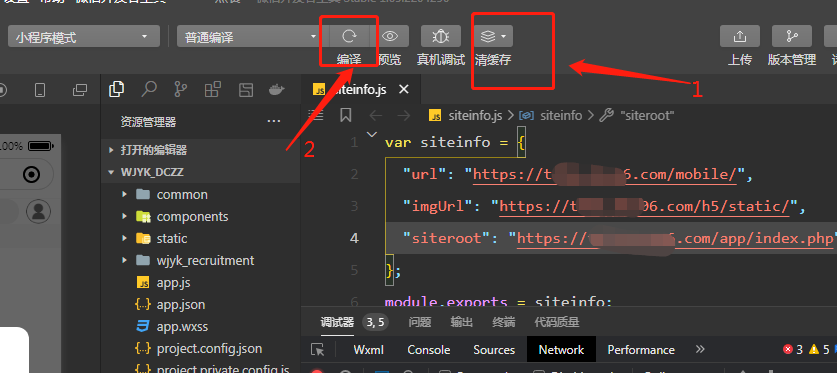Open the Explorer files icon
Viewport: 837px width, 373px height.
click(x=116, y=89)
